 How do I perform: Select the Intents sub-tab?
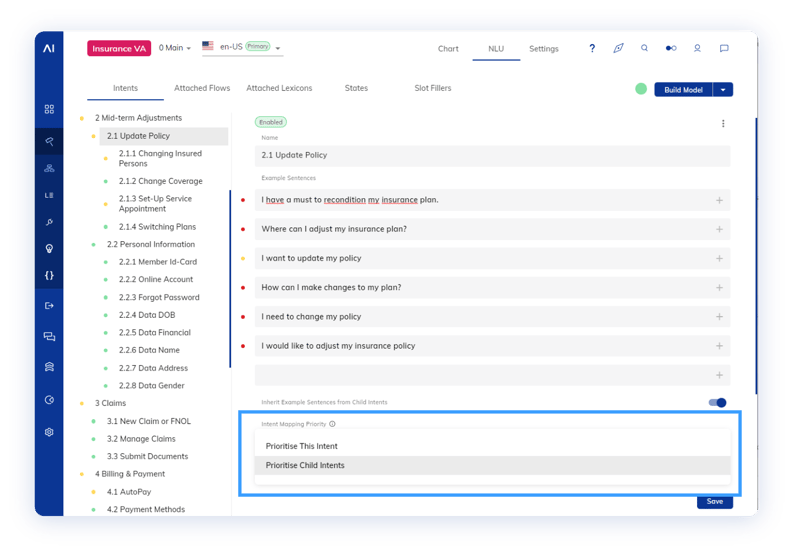(125, 88)
